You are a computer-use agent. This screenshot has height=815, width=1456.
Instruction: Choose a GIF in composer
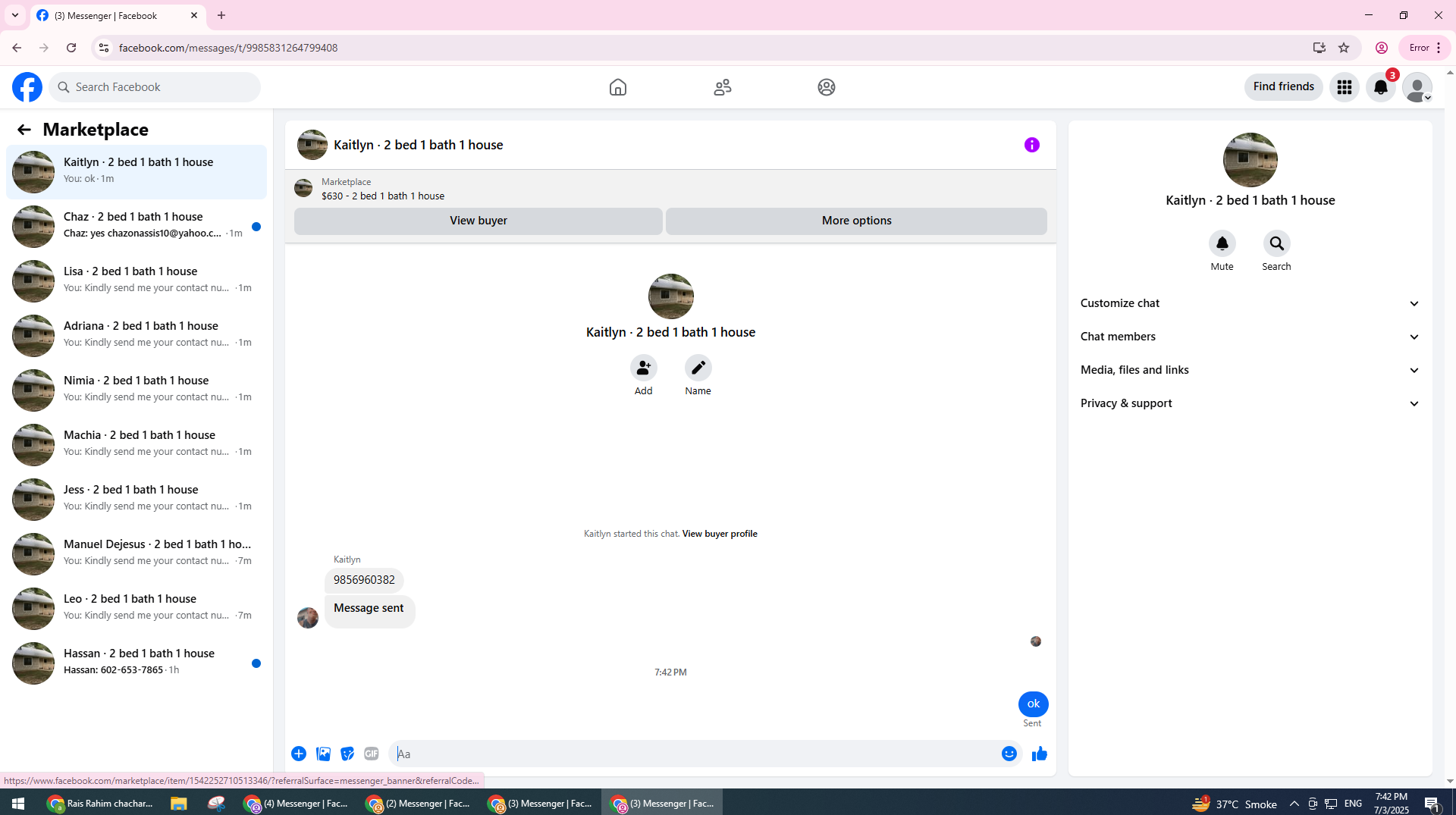372,754
